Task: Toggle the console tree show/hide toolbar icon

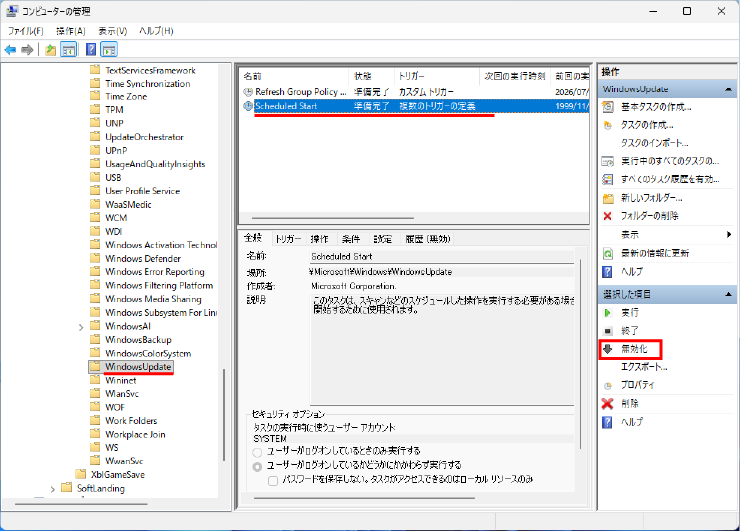Action: (x=69, y=50)
